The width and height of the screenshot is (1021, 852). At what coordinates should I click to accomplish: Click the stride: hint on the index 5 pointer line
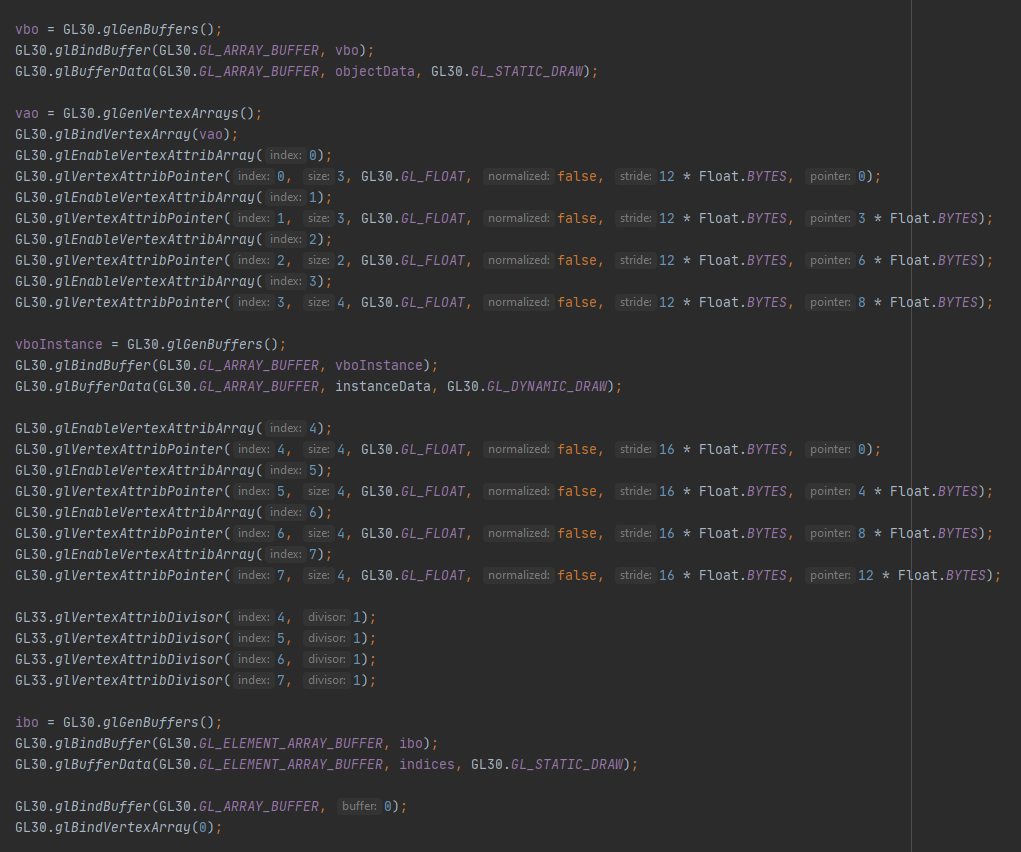tap(636, 491)
